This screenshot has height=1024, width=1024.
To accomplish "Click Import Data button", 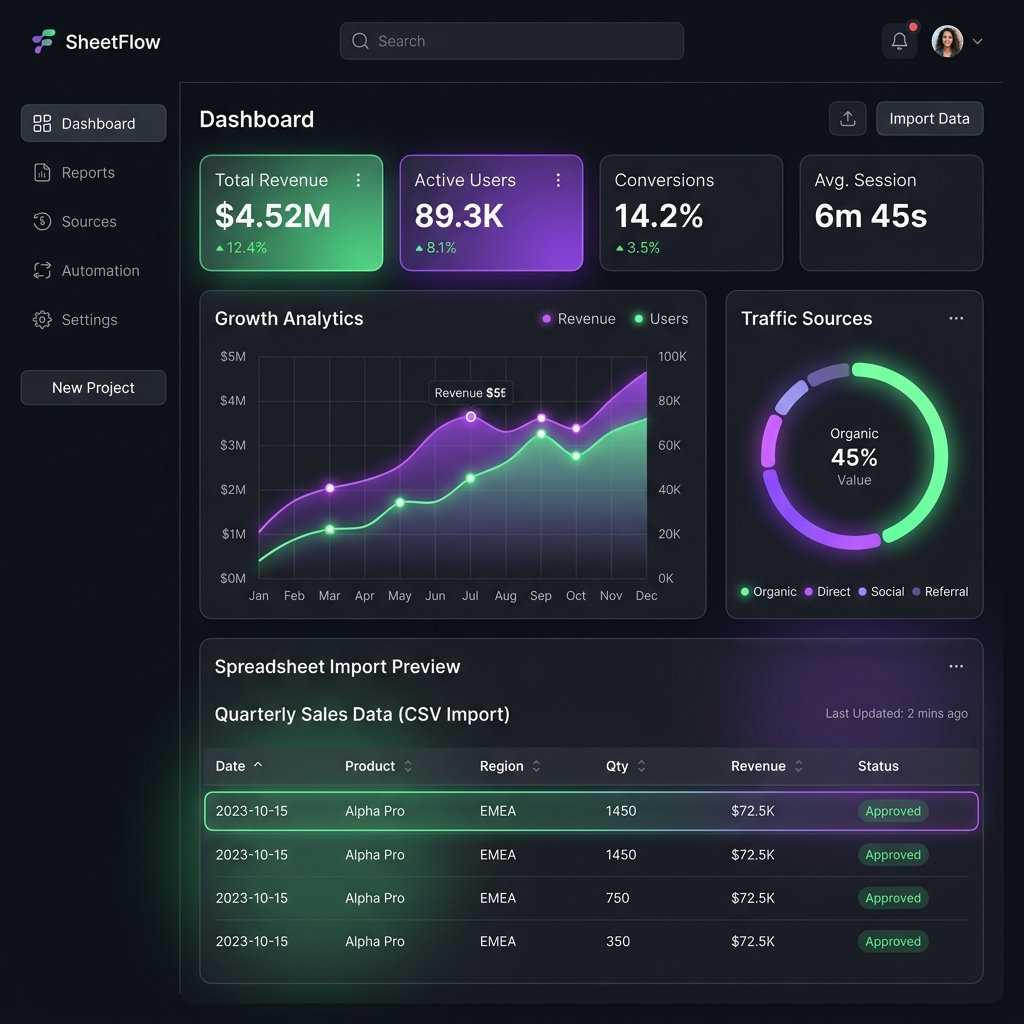I will [x=929, y=118].
